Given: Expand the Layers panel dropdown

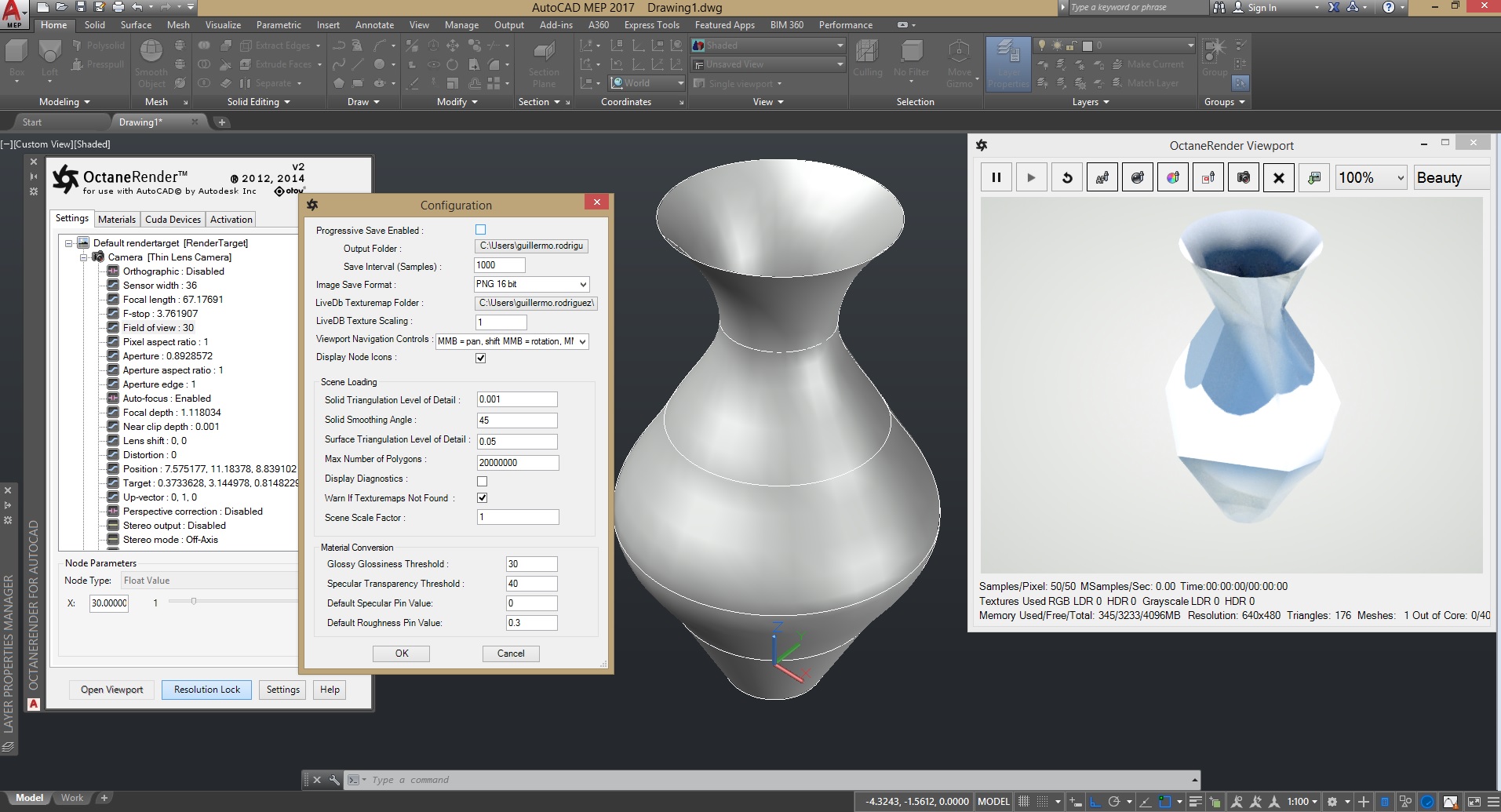Looking at the screenshot, I should point(1091,102).
